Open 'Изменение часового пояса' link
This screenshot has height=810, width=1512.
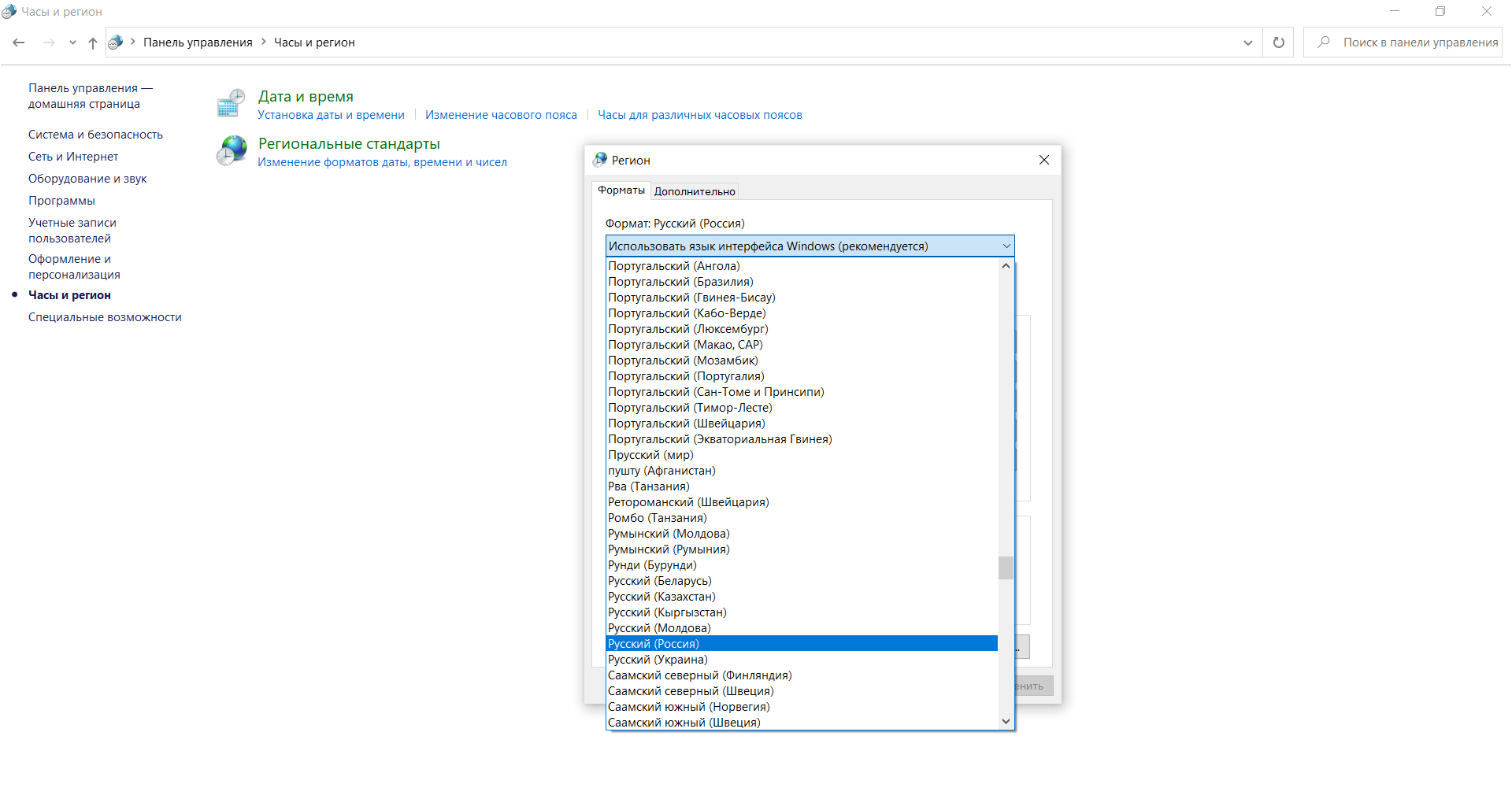coord(501,115)
